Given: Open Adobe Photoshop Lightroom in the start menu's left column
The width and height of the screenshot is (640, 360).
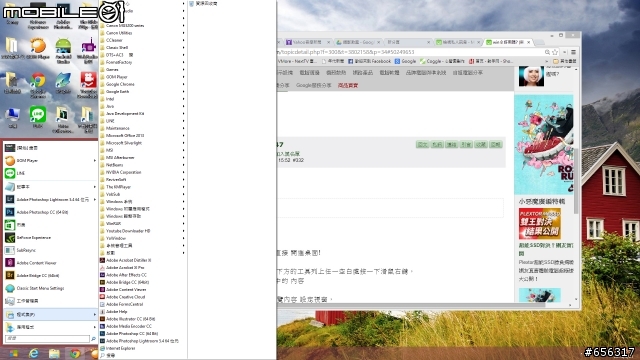Looking at the screenshot, I should [x=50, y=200].
